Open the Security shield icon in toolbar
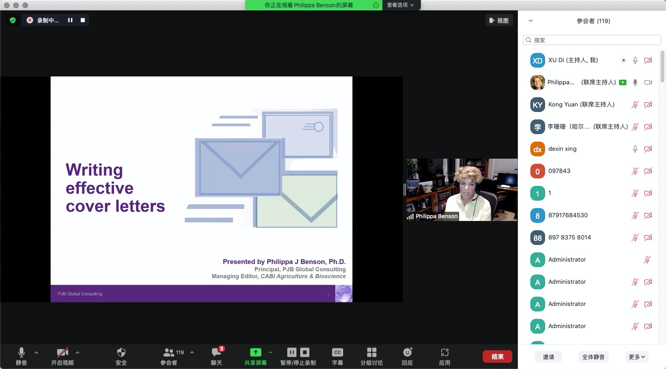Viewport: 666px width, 369px height. (x=121, y=352)
